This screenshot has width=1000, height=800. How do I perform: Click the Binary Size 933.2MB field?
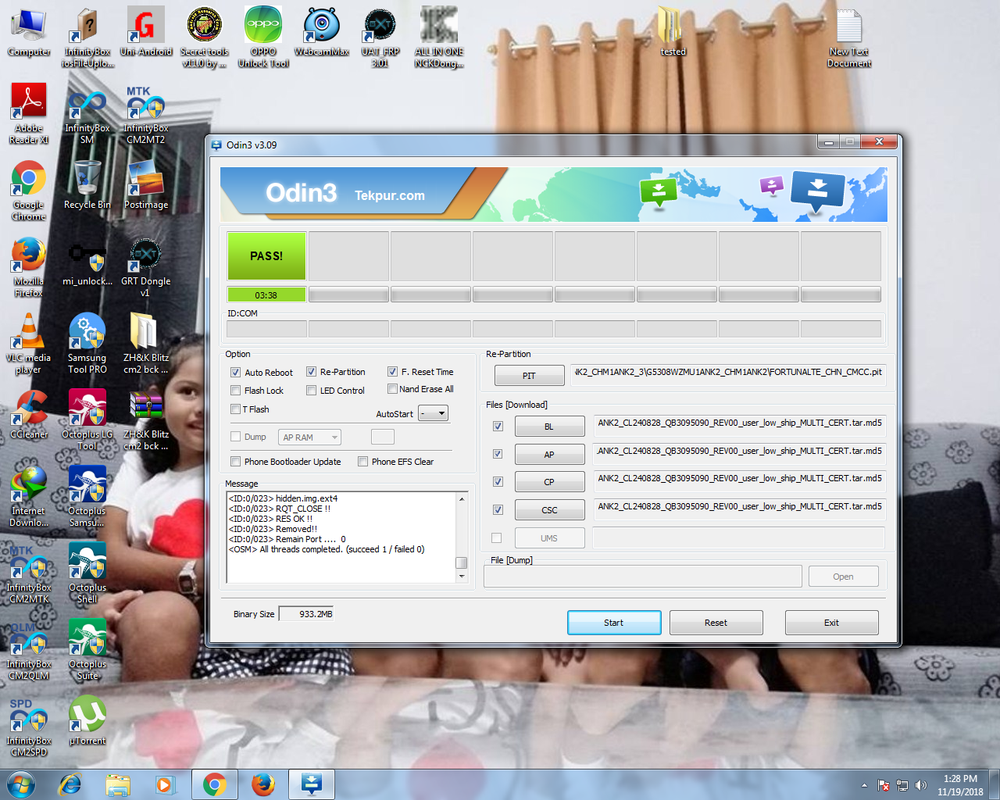point(307,614)
